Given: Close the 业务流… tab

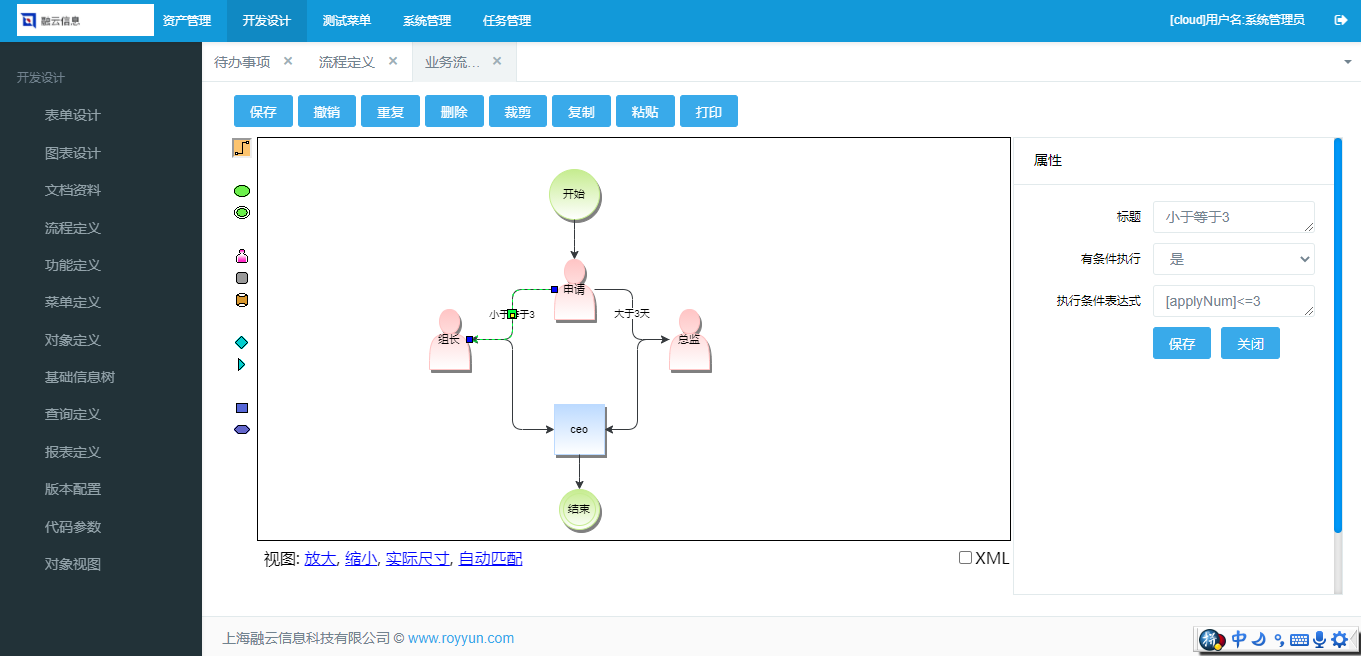Looking at the screenshot, I should pos(497,61).
